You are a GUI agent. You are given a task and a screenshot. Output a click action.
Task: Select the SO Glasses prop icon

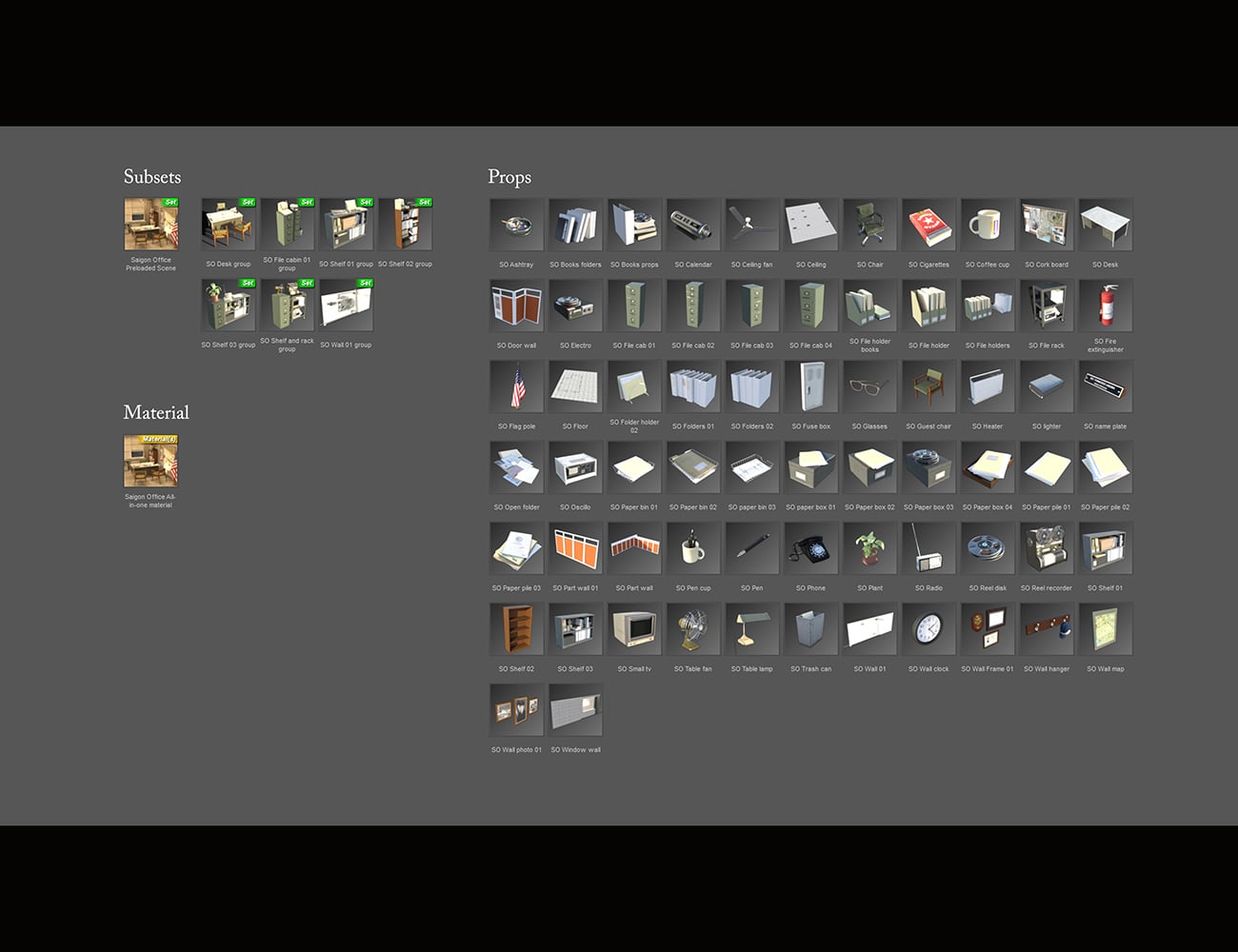869,387
